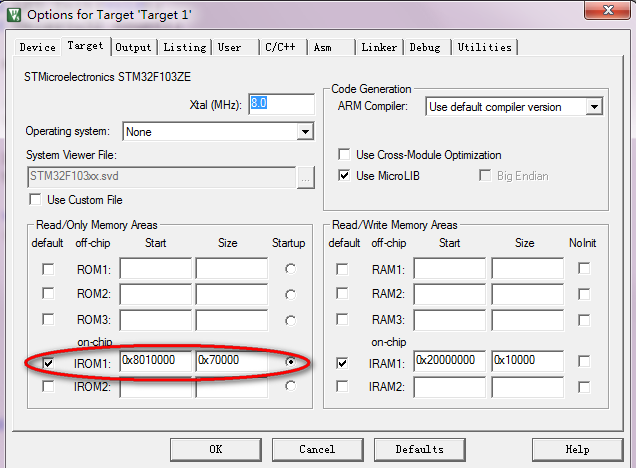Toggle the Use MicroLIB checkbox
The image size is (636, 468).
[x=344, y=176]
